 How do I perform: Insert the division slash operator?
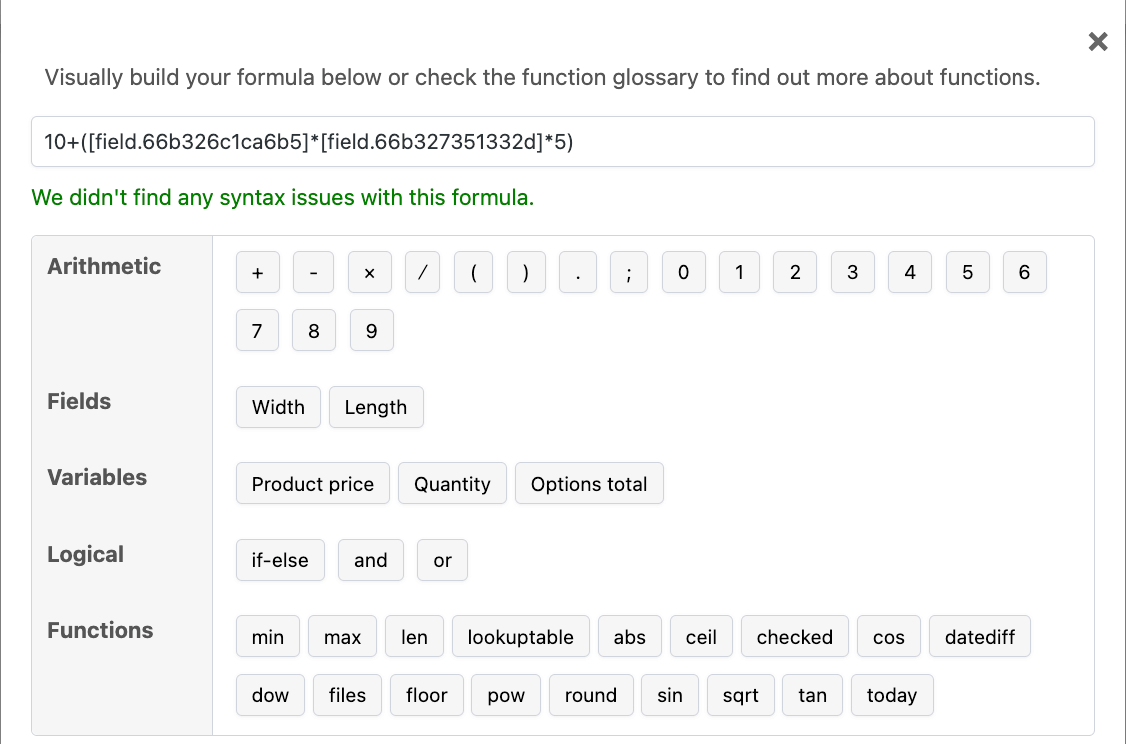[422, 272]
